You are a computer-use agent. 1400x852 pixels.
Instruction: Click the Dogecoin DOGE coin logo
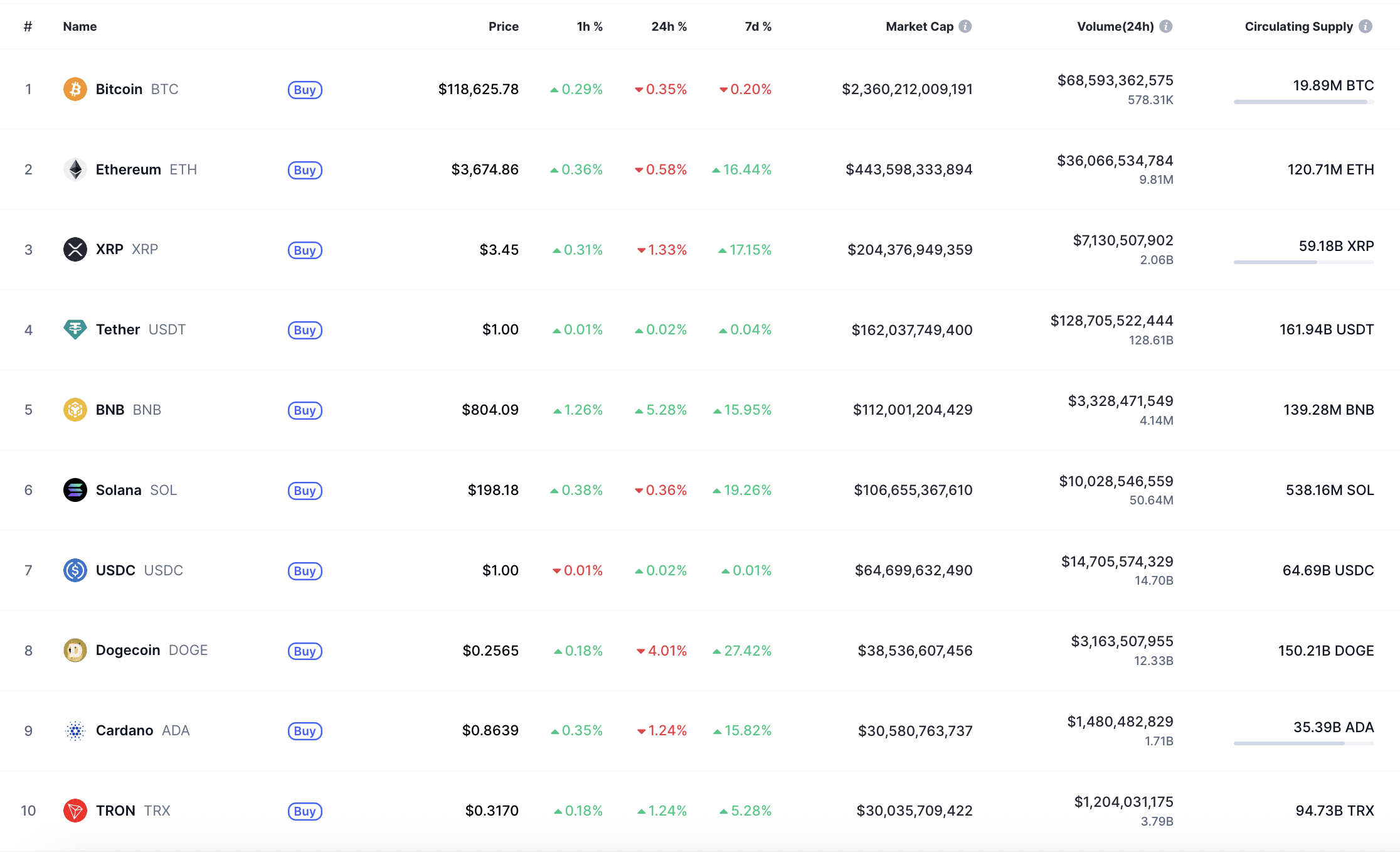(x=75, y=650)
